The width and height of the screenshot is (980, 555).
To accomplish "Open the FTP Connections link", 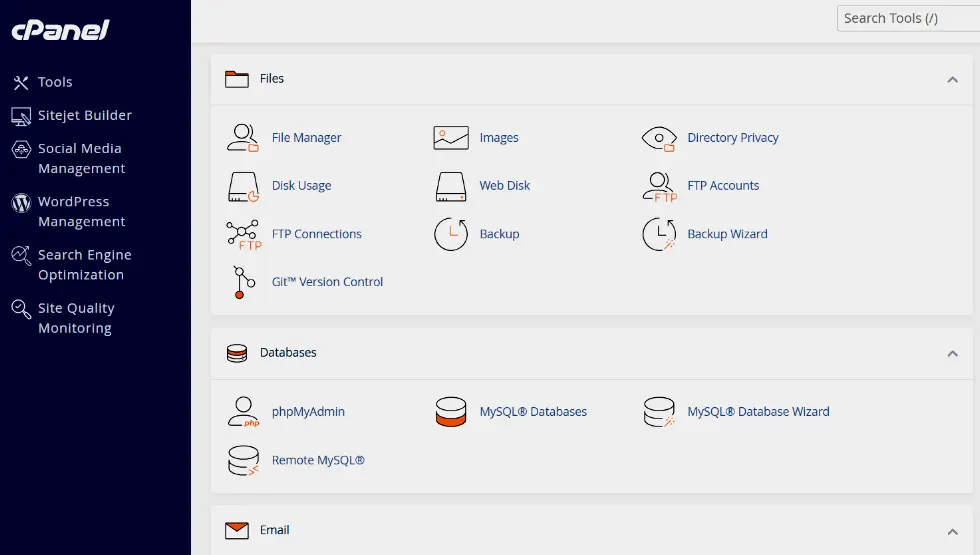I will tap(316, 234).
